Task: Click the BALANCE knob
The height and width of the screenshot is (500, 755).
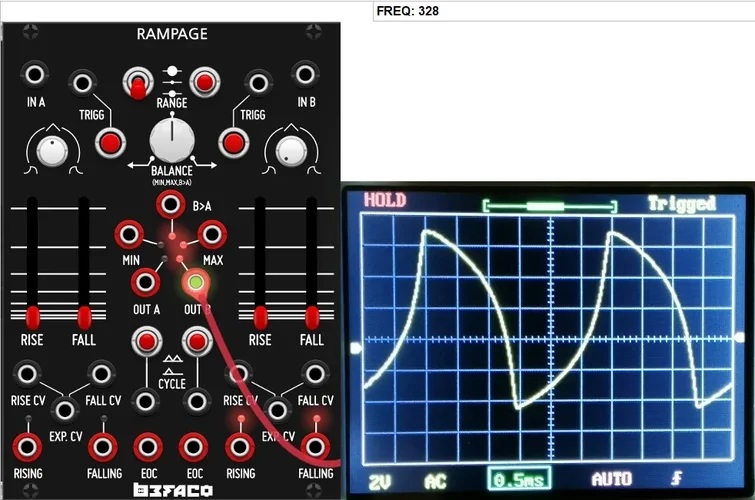Action: [x=172, y=139]
